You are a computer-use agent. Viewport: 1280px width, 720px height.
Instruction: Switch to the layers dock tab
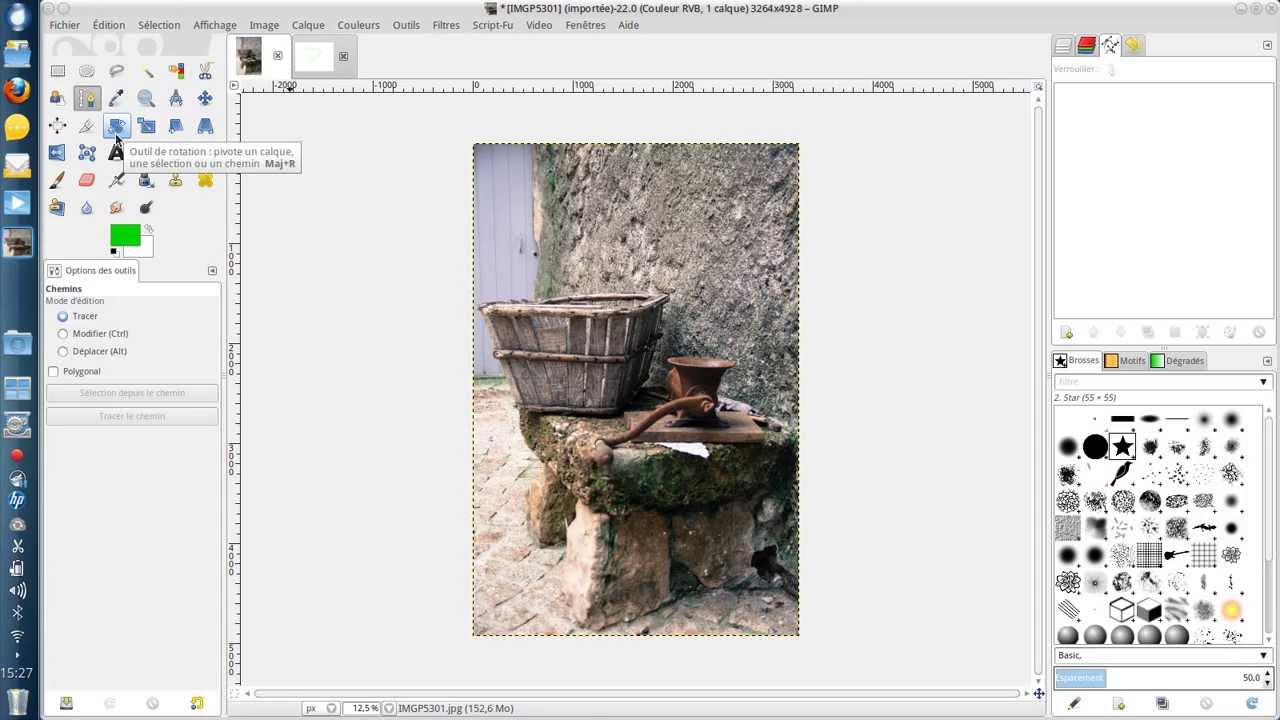click(1063, 45)
